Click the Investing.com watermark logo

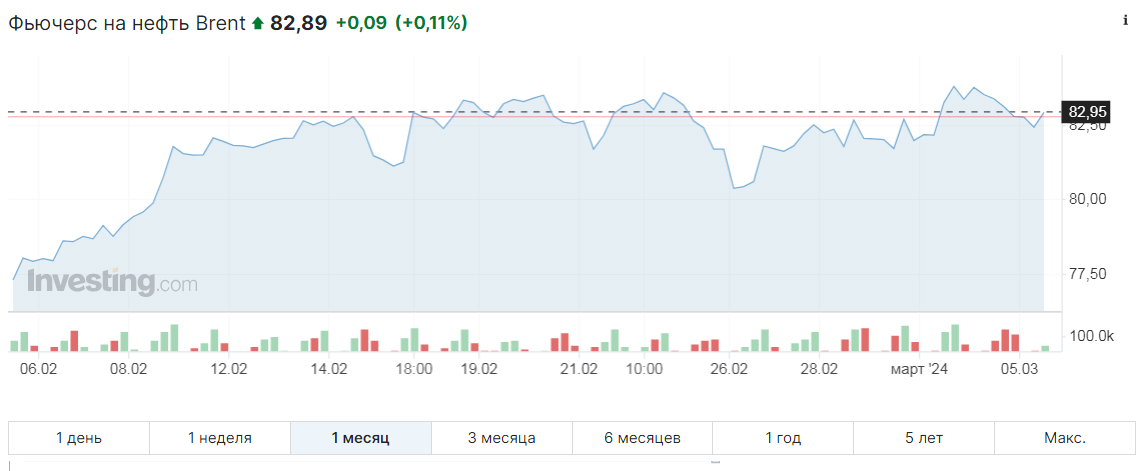[x=112, y=283]
